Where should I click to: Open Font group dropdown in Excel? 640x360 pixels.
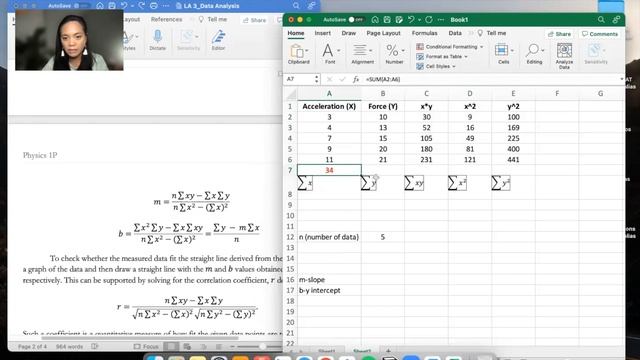click(x=330, y=54)
